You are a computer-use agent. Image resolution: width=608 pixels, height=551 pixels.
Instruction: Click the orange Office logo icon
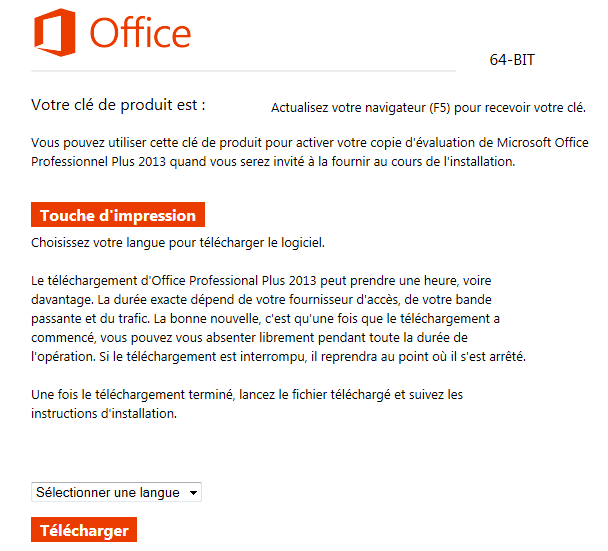(55, 34)
